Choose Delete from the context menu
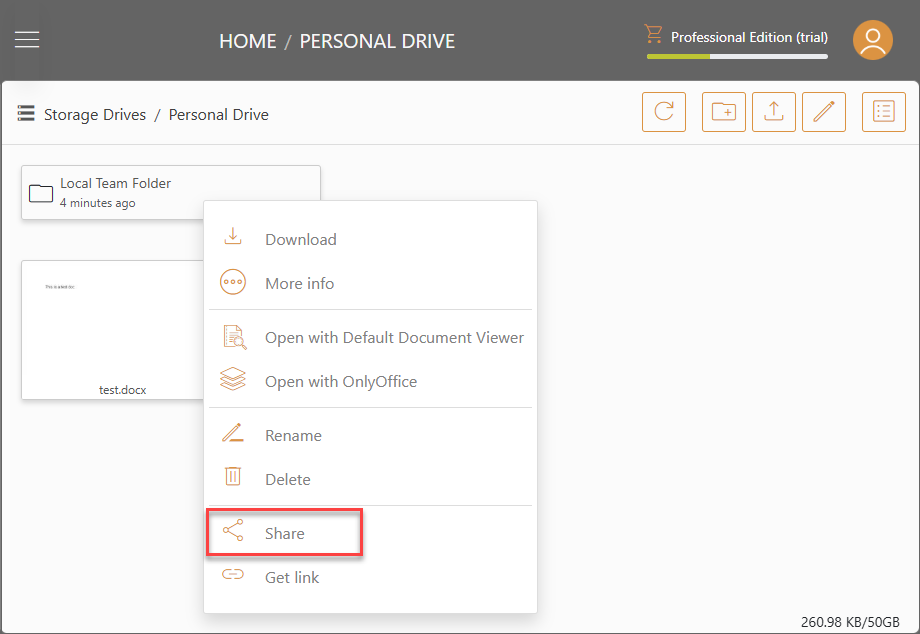920x634 pixels. click(x=370, y=480)
